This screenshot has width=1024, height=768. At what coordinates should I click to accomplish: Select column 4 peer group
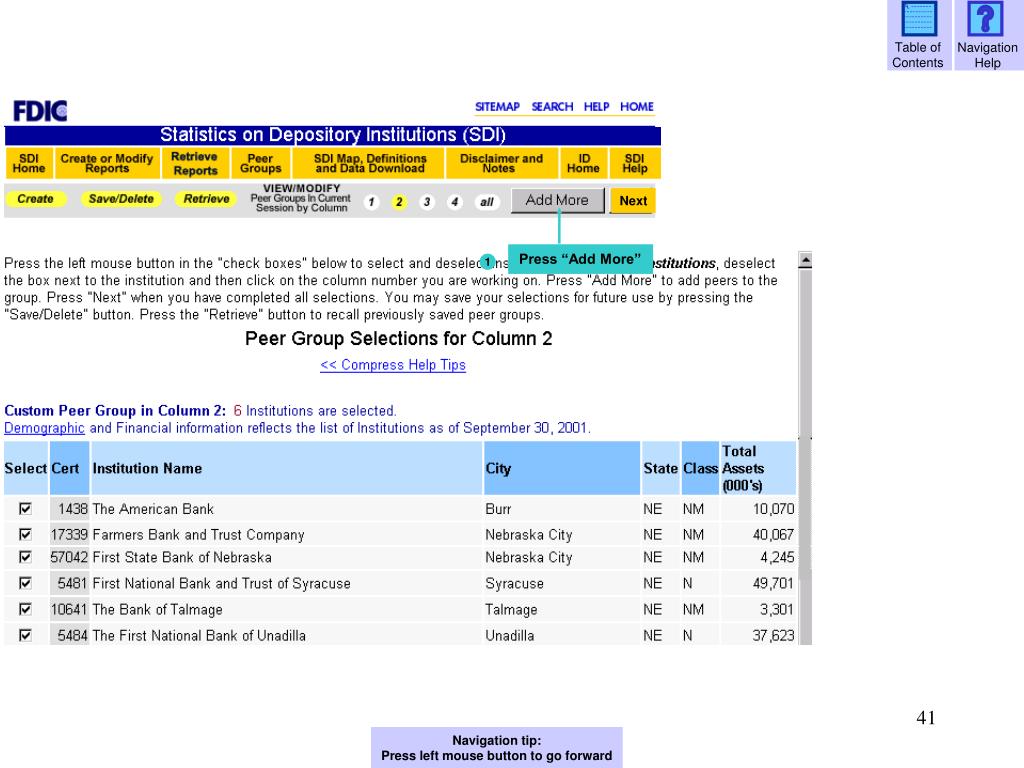pos(455,202)
